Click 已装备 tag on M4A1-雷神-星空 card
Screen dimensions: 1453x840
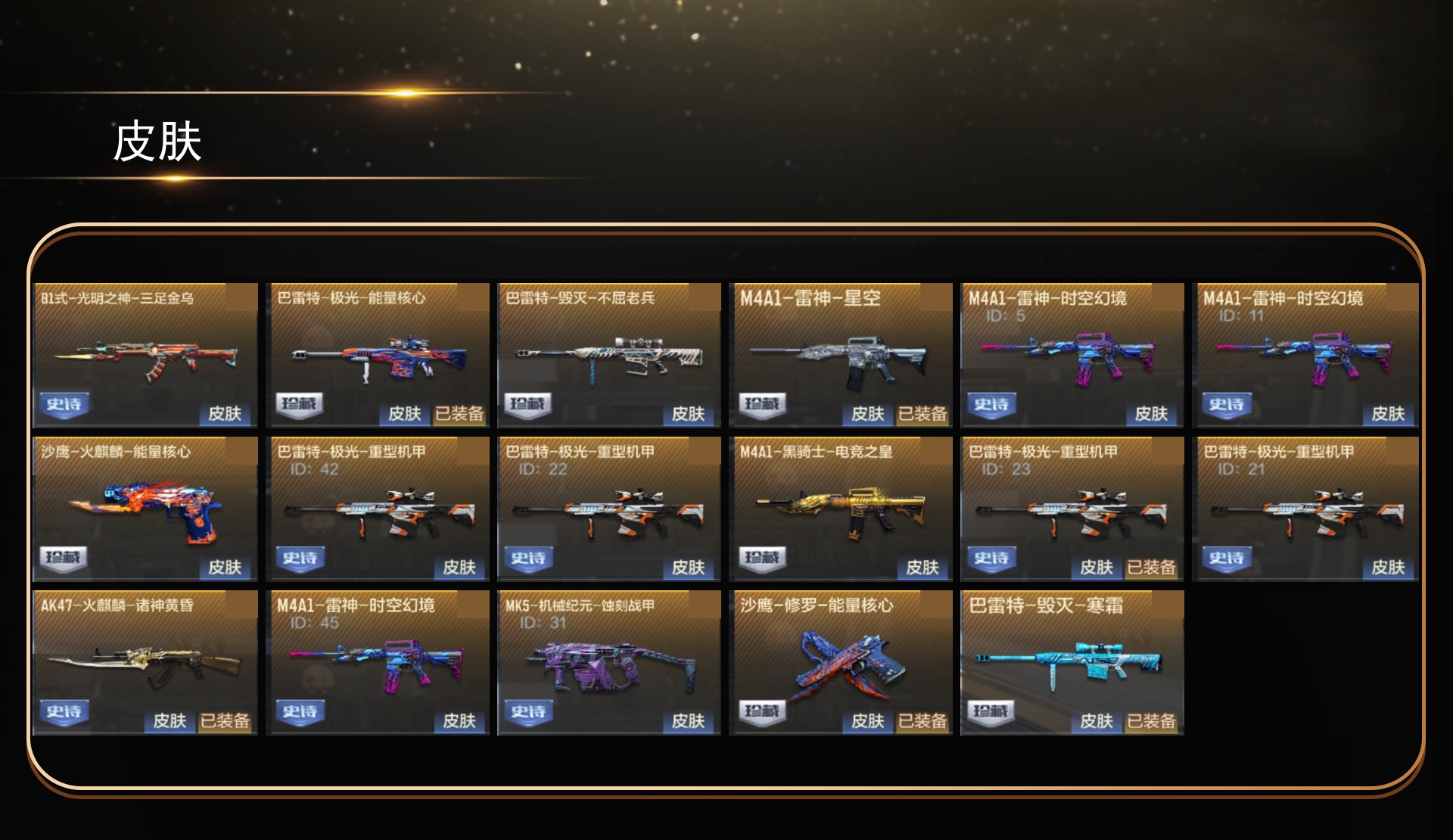click(x=923, y=413)
